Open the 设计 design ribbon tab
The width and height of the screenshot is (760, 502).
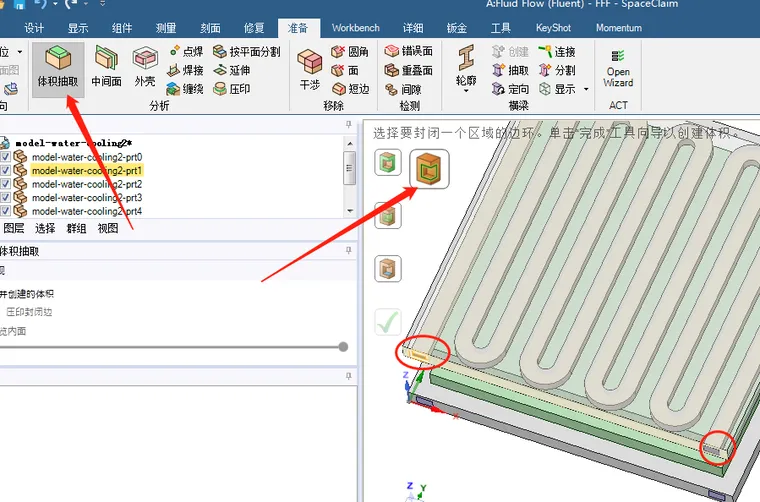click(x=34, y=28)
